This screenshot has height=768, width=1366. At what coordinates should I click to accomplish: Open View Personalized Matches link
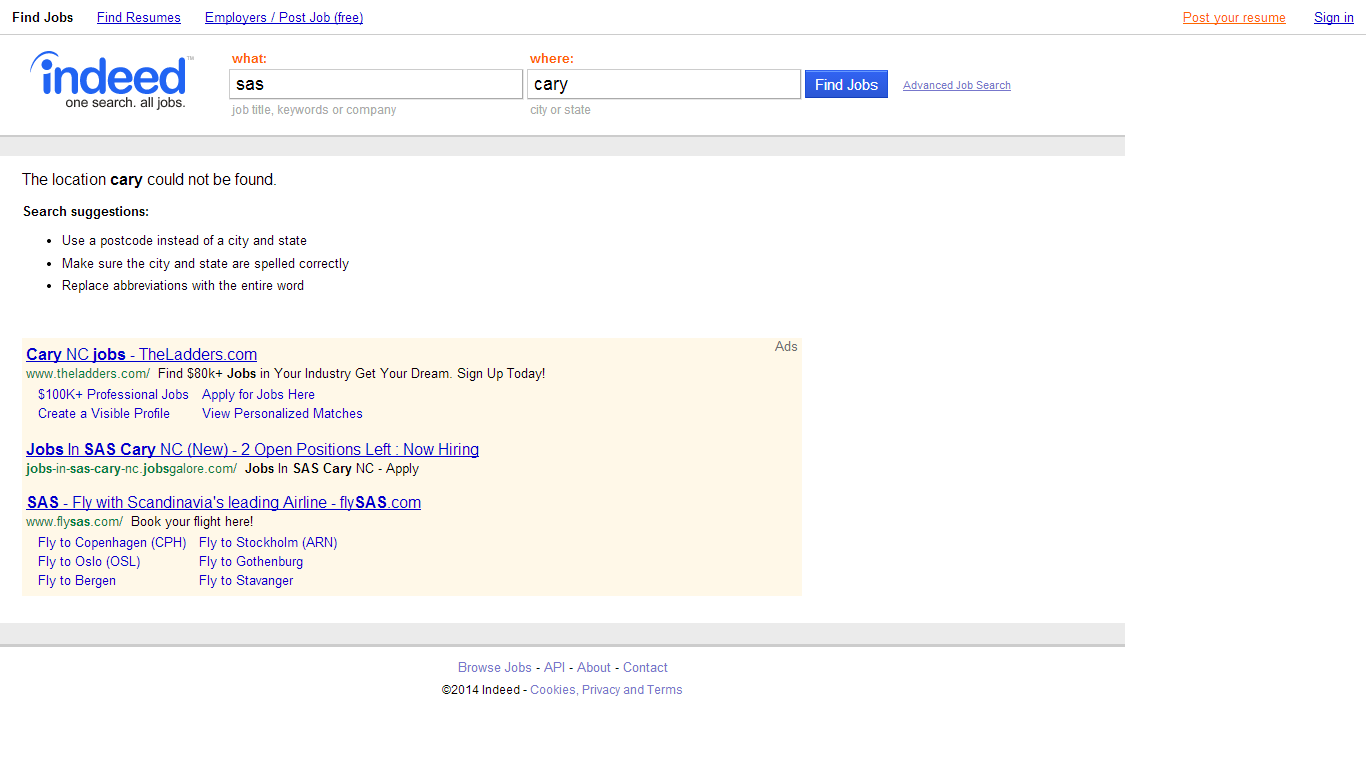pos(282,414)
